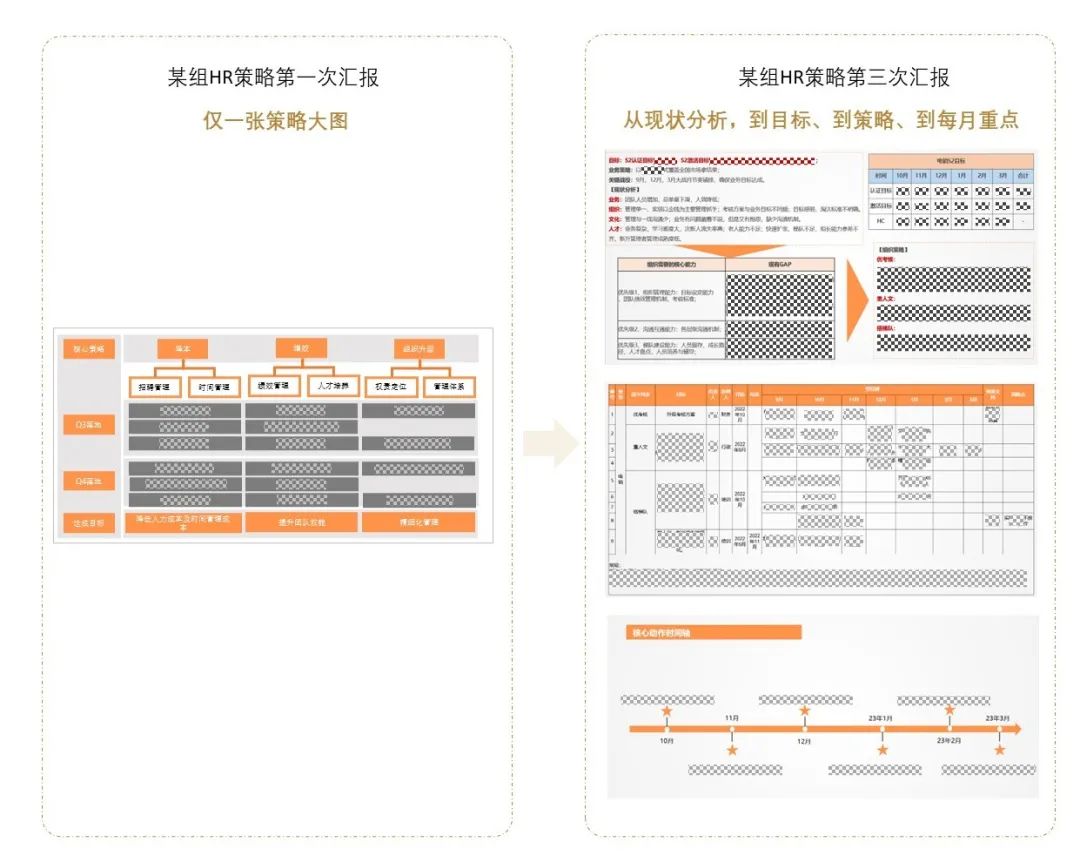The height and width of the screenshot is (862, 1080).
Task: Click the star below the 23年3月 timeline point
Action: [x=999, y=750]
